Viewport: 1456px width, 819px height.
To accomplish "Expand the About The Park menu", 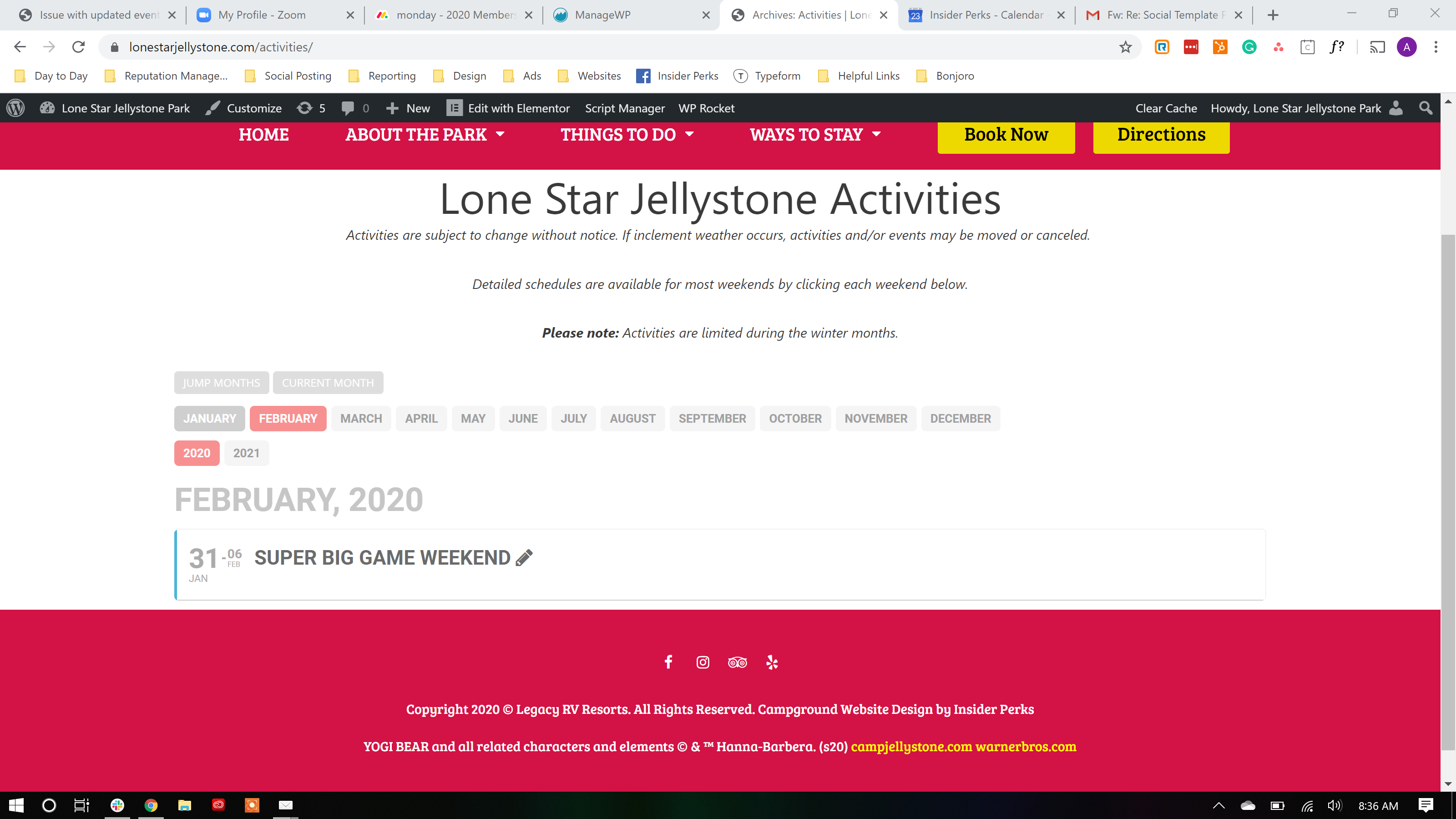I will click(x=425, y=135).
